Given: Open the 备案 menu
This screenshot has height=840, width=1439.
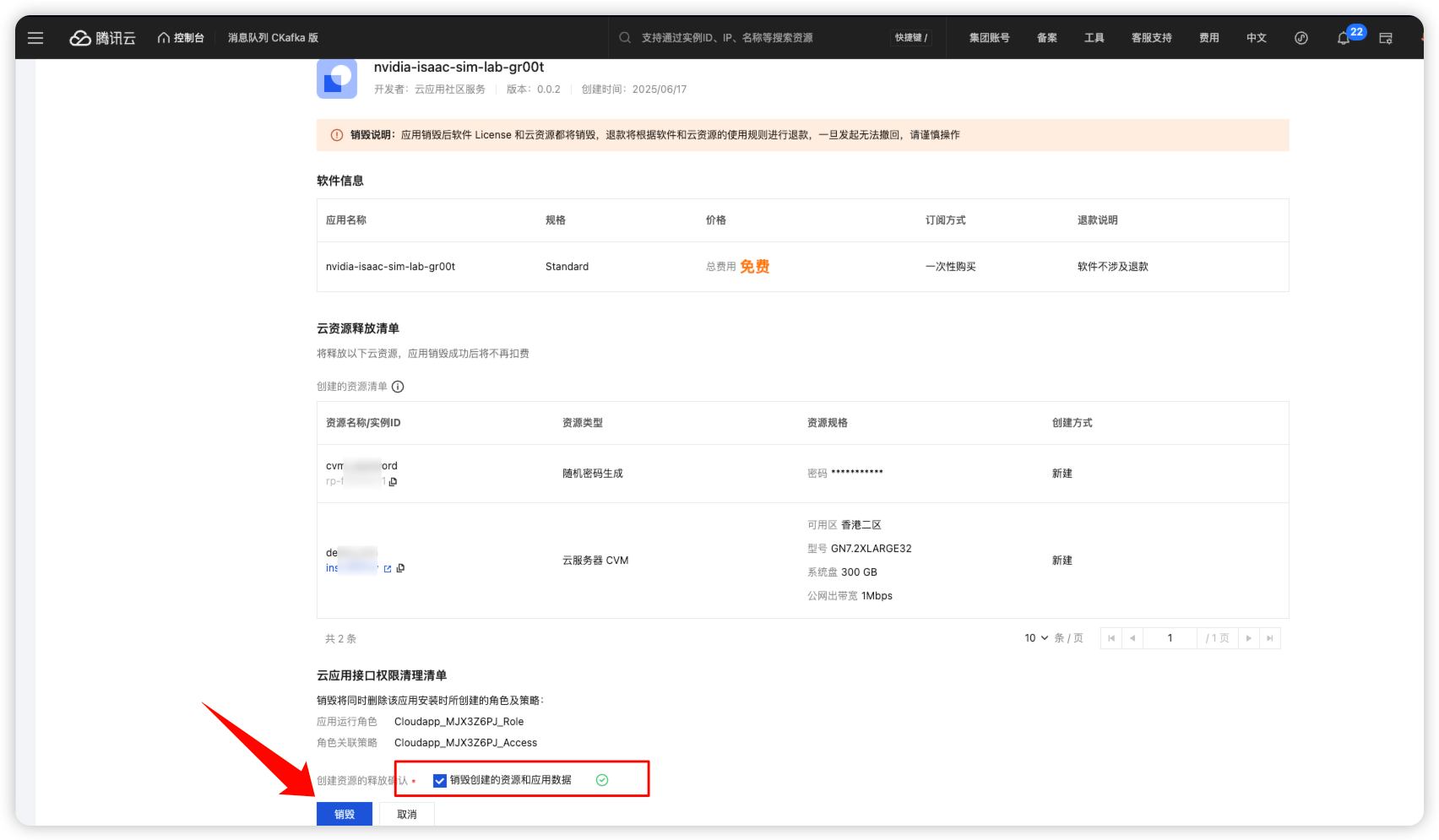Looking at the screenshot, I should [1047, 38].
